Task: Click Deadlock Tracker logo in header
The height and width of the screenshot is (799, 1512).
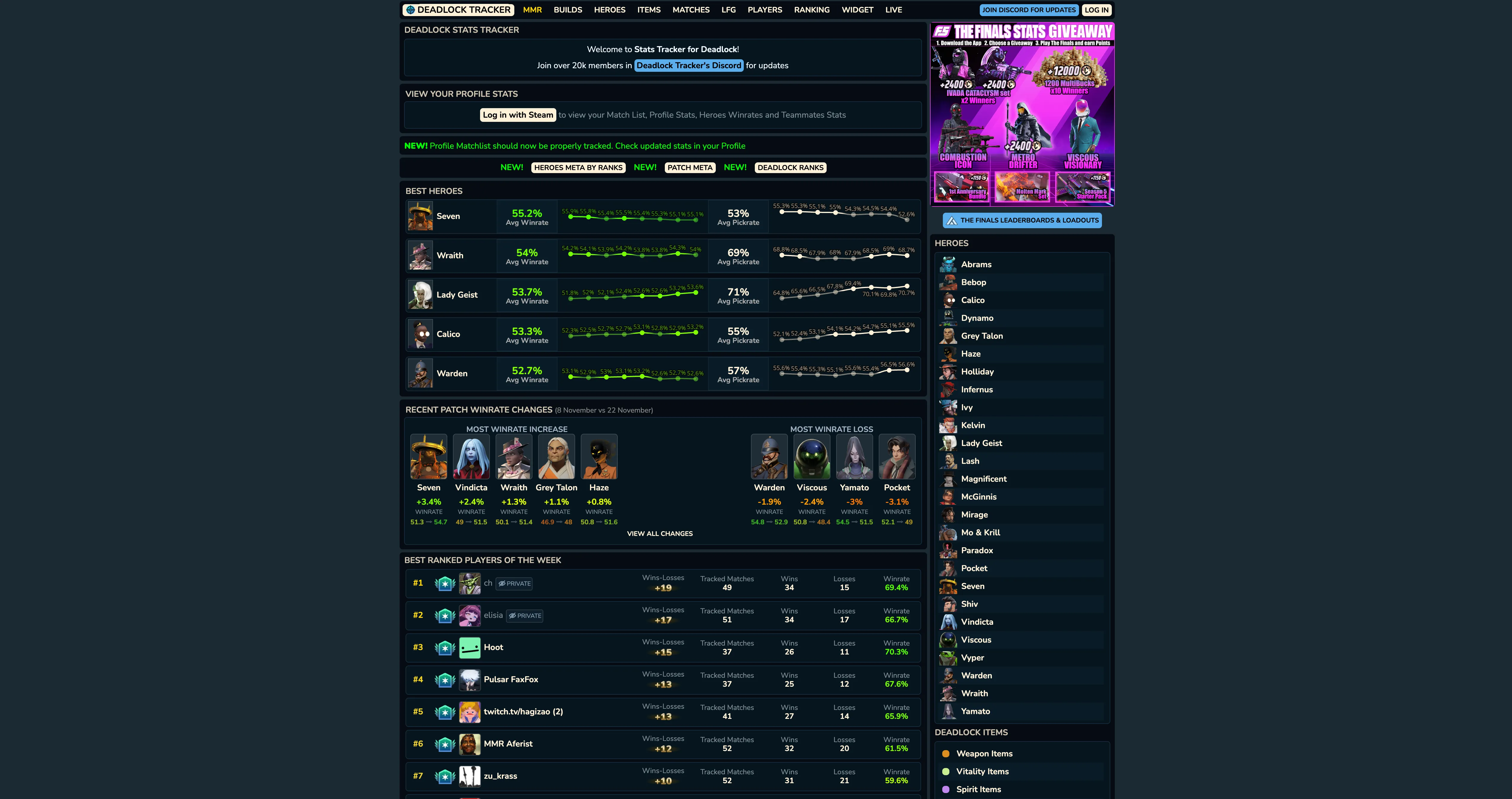Action: 458,10
